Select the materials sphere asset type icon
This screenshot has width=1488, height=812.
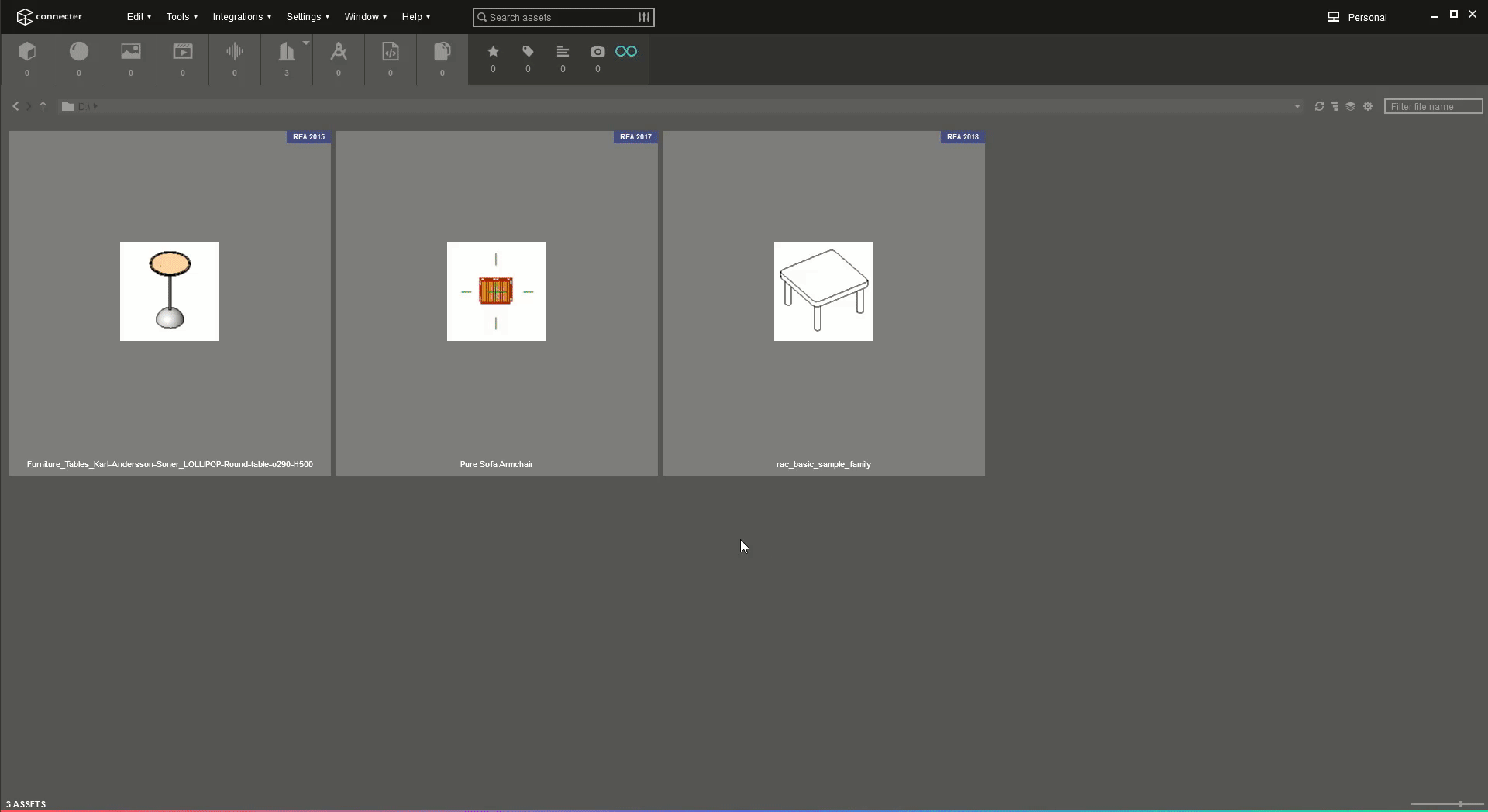tap(79, 52)
